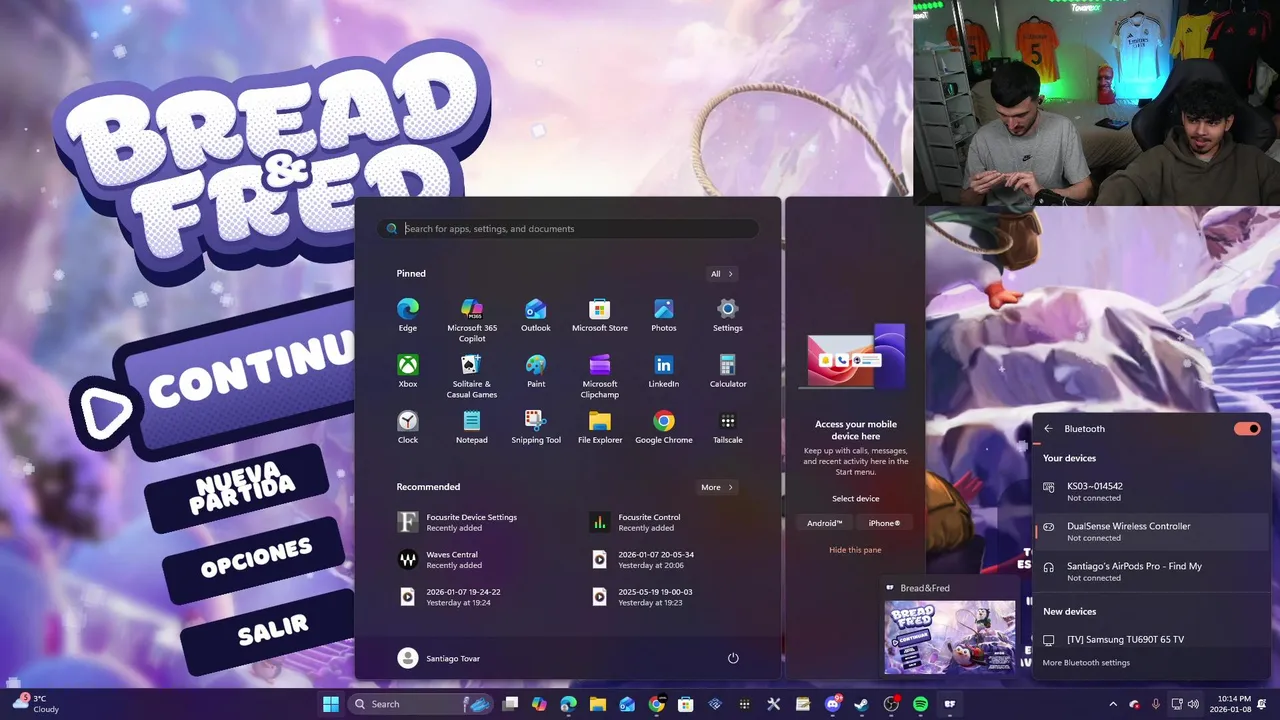Launch Microsoft 365 Copilot pinned app

pyautogui.click(x=472, y=319)
